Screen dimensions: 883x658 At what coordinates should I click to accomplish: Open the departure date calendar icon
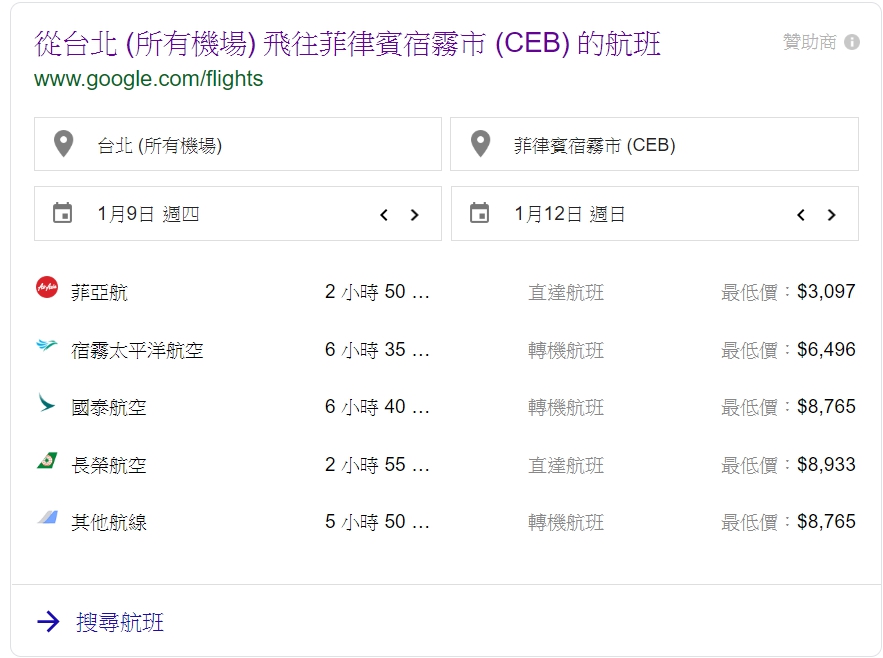click(x=64, y=213)
